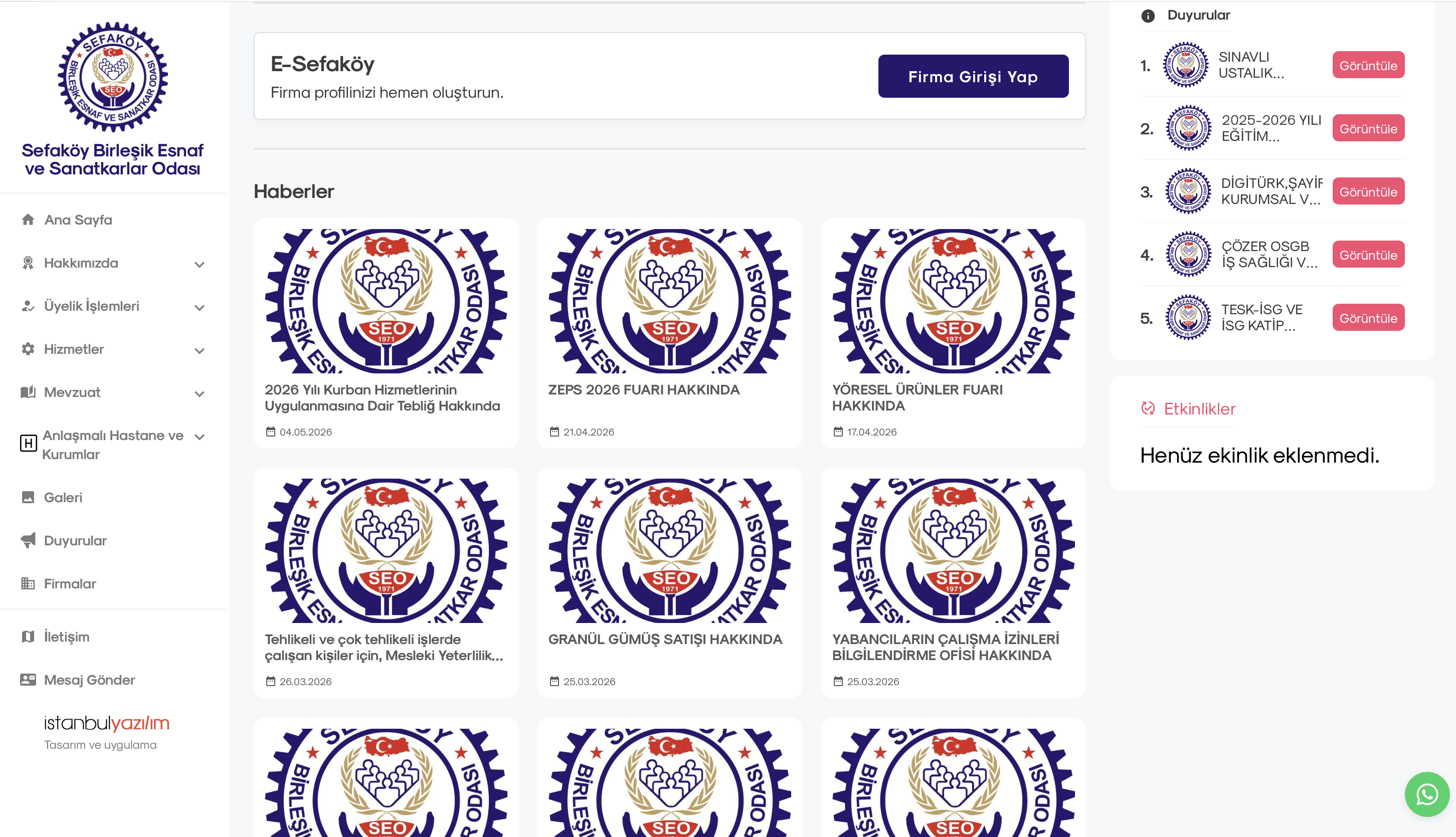Click the Ana Sayfa home icon

point(28,220)
